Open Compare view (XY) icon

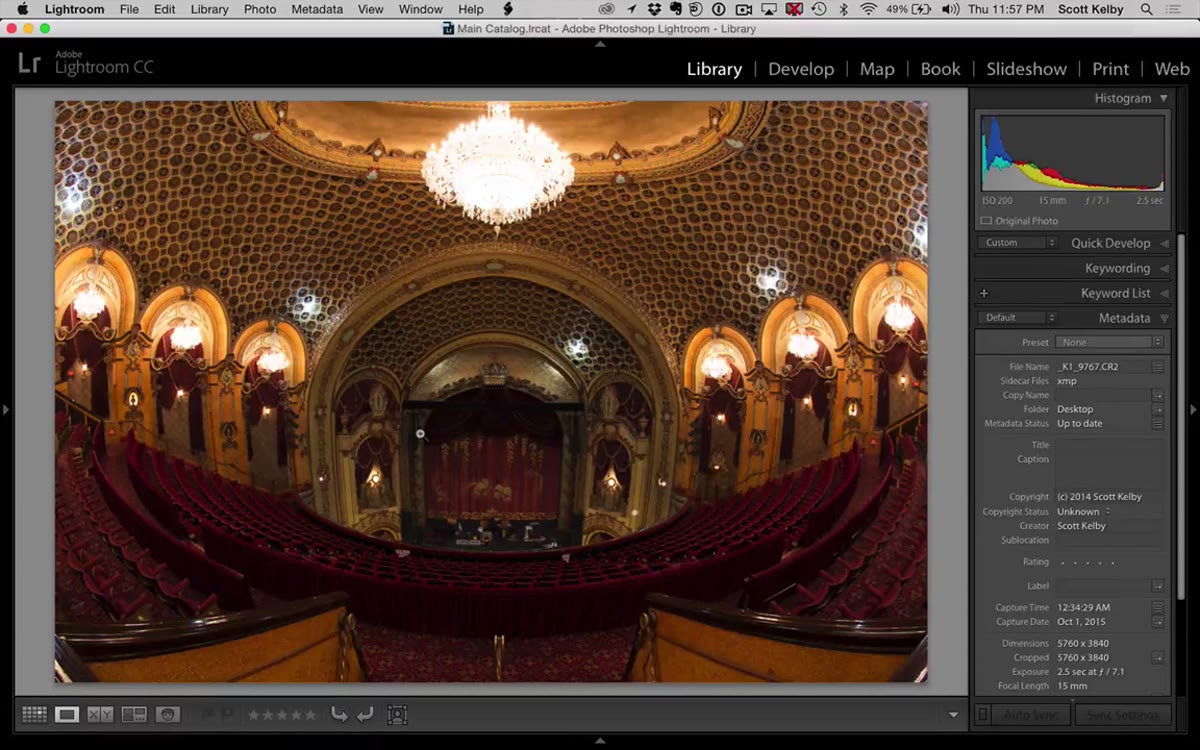100,715
